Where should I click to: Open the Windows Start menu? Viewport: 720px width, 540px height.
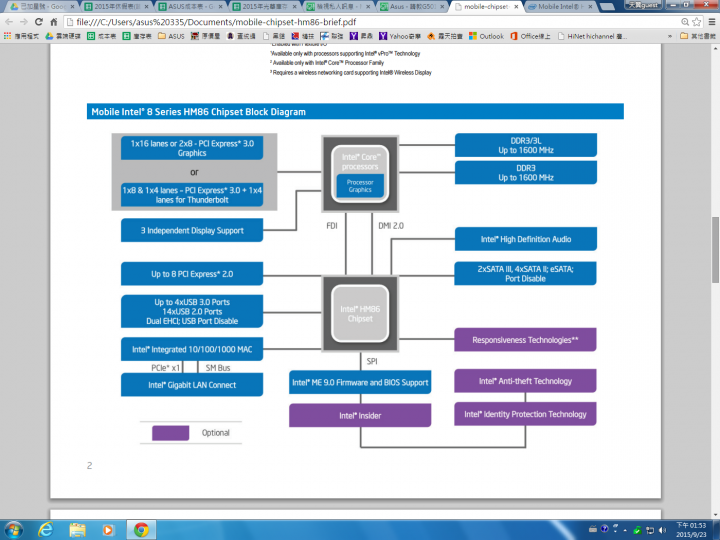[13, 530]
